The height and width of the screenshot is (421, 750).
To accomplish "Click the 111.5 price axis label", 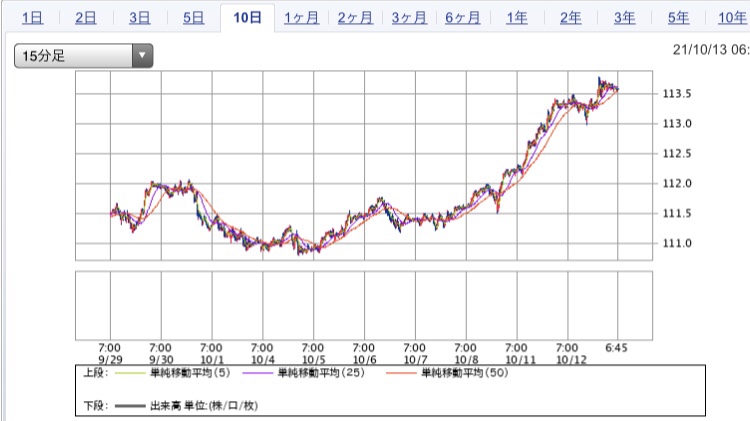I will coord(677,213).
